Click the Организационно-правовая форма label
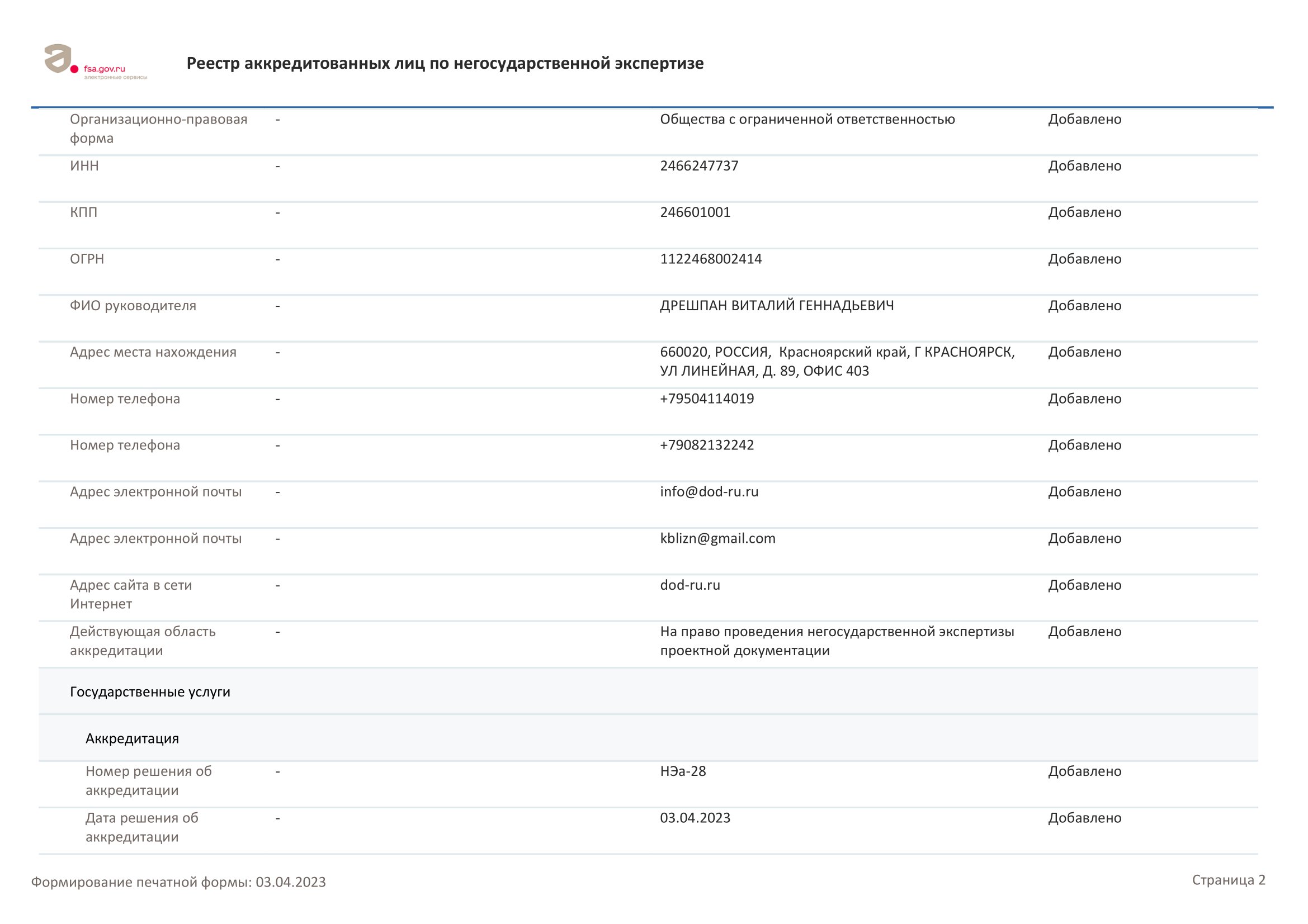Image resolution: width=1308 pixels, height=924 pixels. (x=158, y=129)
